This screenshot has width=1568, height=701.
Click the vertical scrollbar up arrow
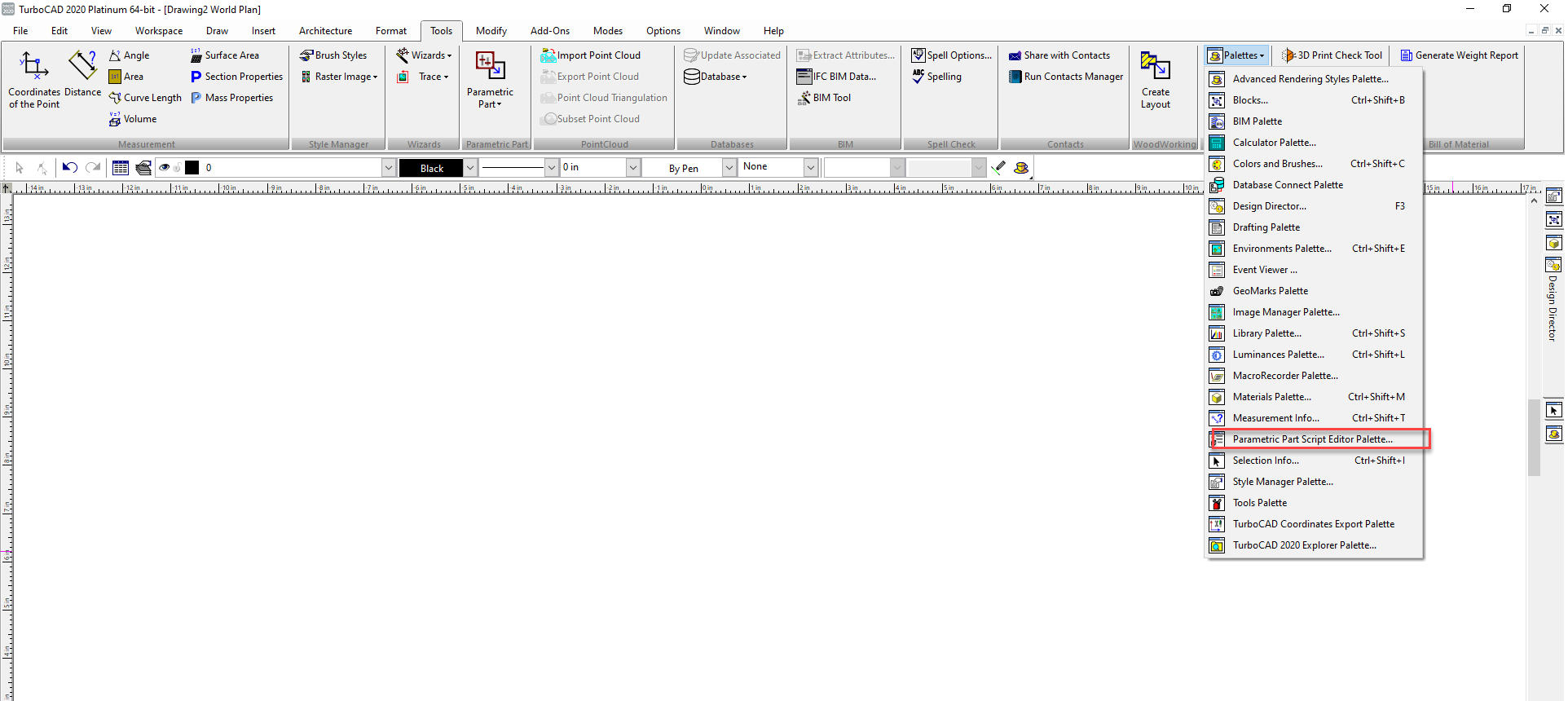(x=1534, y=201)
